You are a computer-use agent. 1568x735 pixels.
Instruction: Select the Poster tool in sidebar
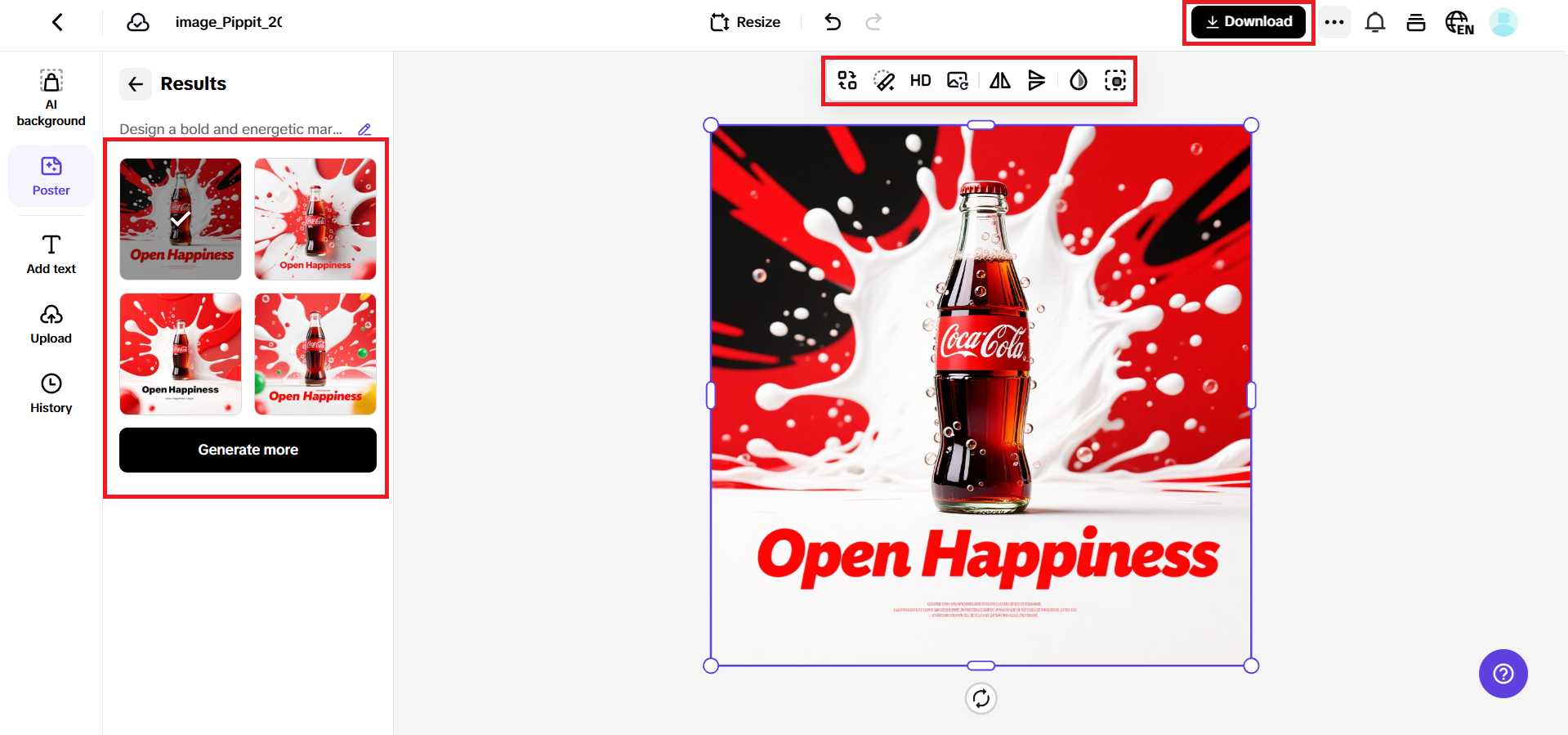(x=51, y=176)
